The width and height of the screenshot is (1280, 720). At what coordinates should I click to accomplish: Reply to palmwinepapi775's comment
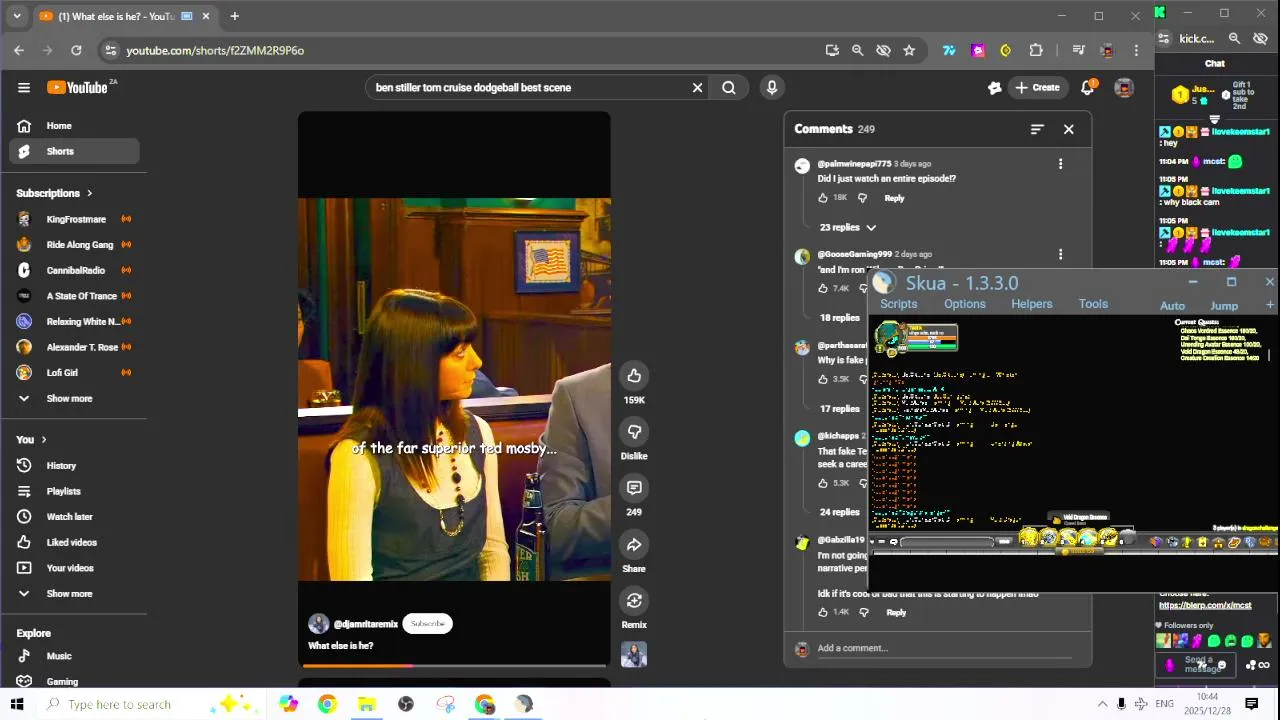coord(894,198)
